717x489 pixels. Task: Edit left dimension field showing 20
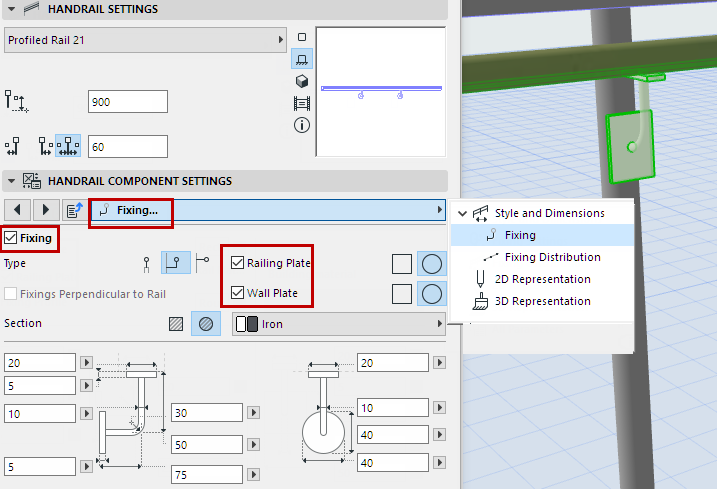[x=40, y=363]
